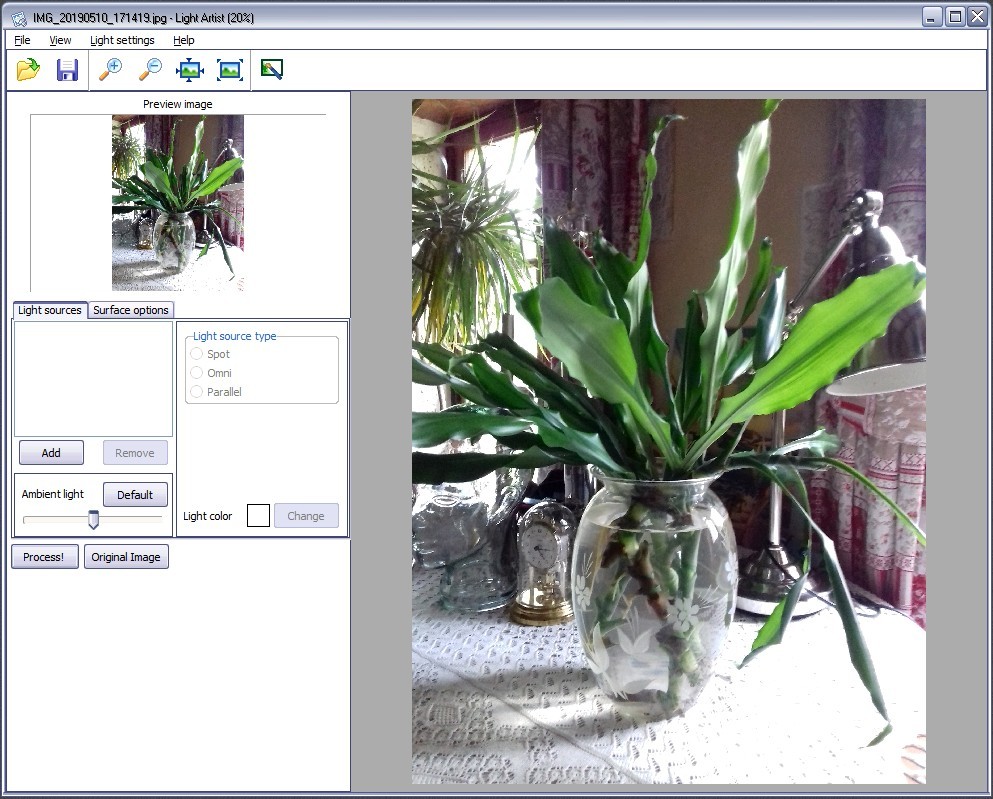Click the main plant photo canvas
993x799 pixels.
[x=669, y=441]
